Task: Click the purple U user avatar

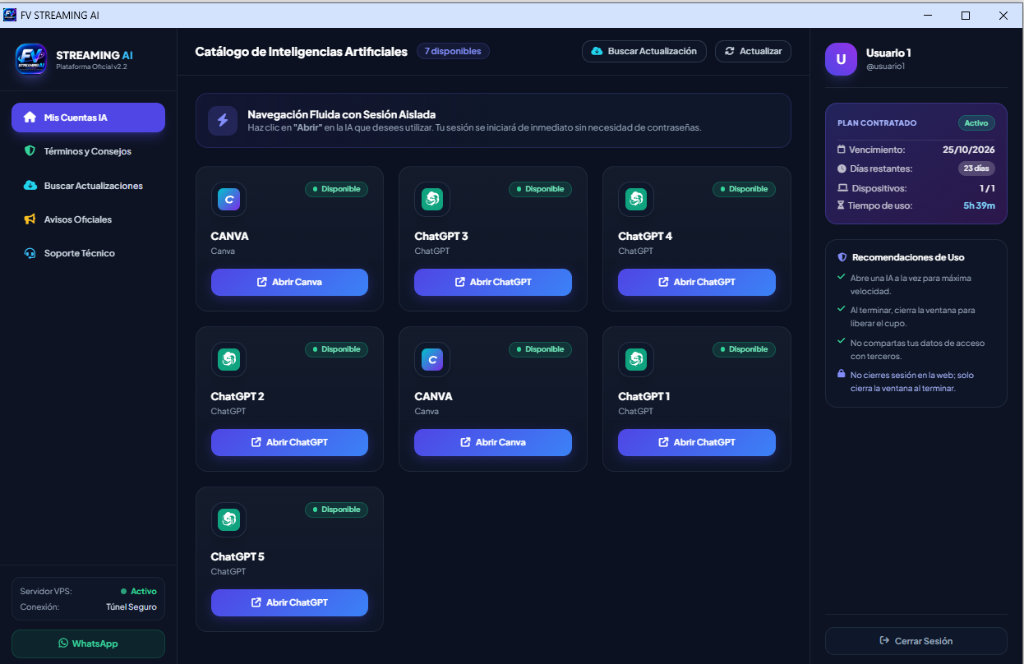Action: click(841, 59)
